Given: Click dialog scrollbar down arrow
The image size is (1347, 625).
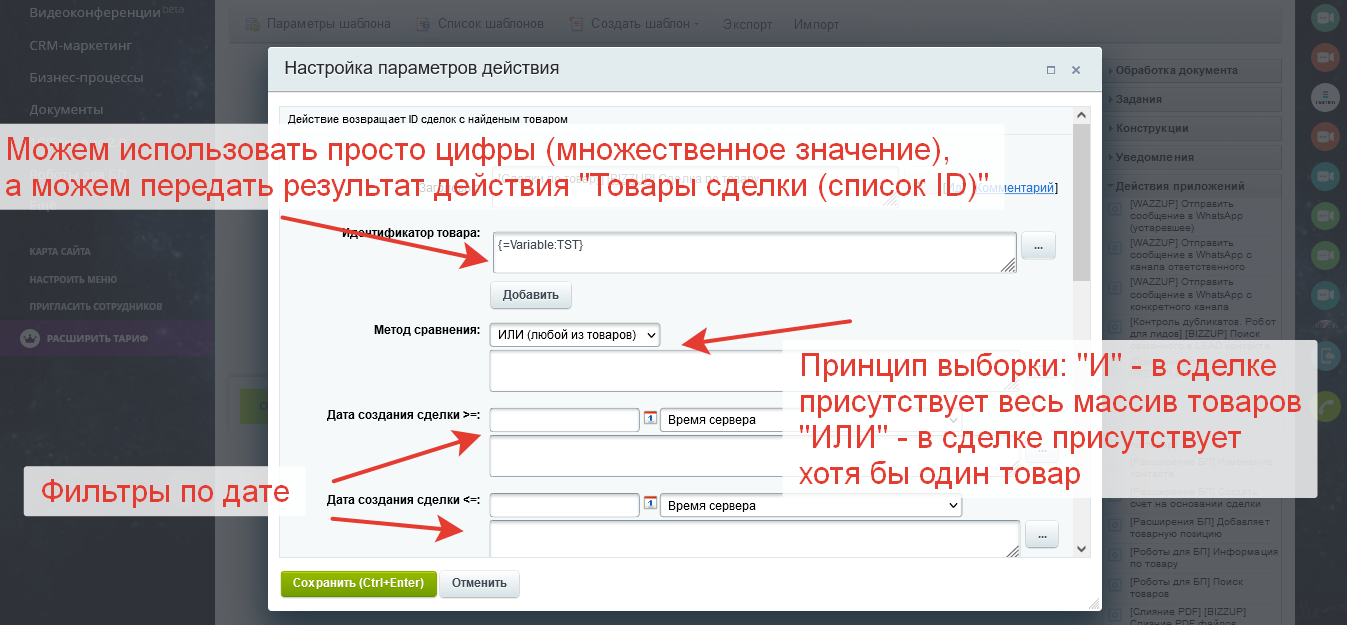Looking at the screenshot, I should (x=1081, y=548).
